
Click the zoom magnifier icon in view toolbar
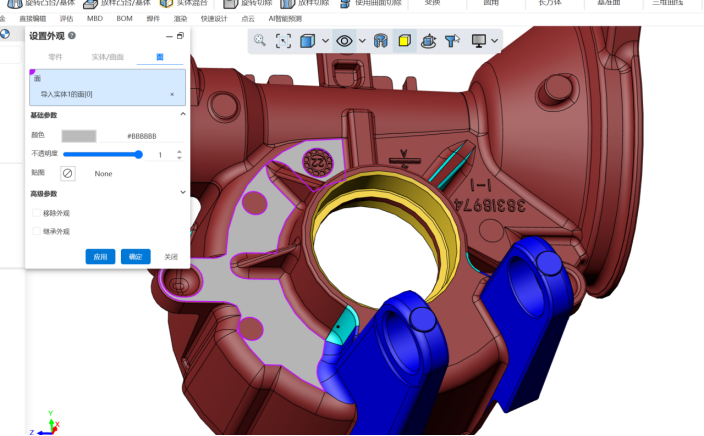[x=260, y=41]
